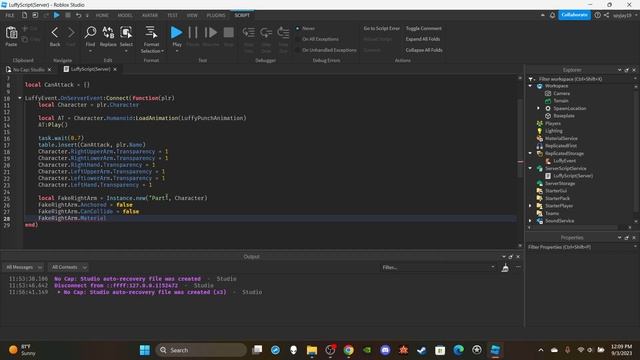Open Format Selection dropdown arrow

tap(162, 51)
